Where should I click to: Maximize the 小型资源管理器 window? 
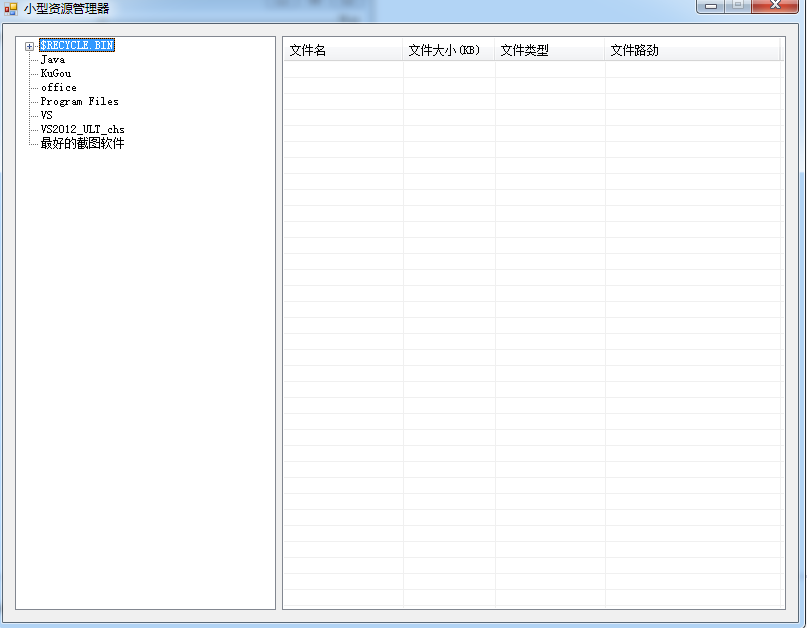738,6
